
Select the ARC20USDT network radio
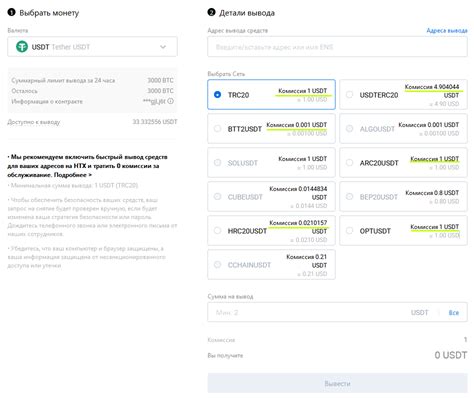click(x=349, y=163)
